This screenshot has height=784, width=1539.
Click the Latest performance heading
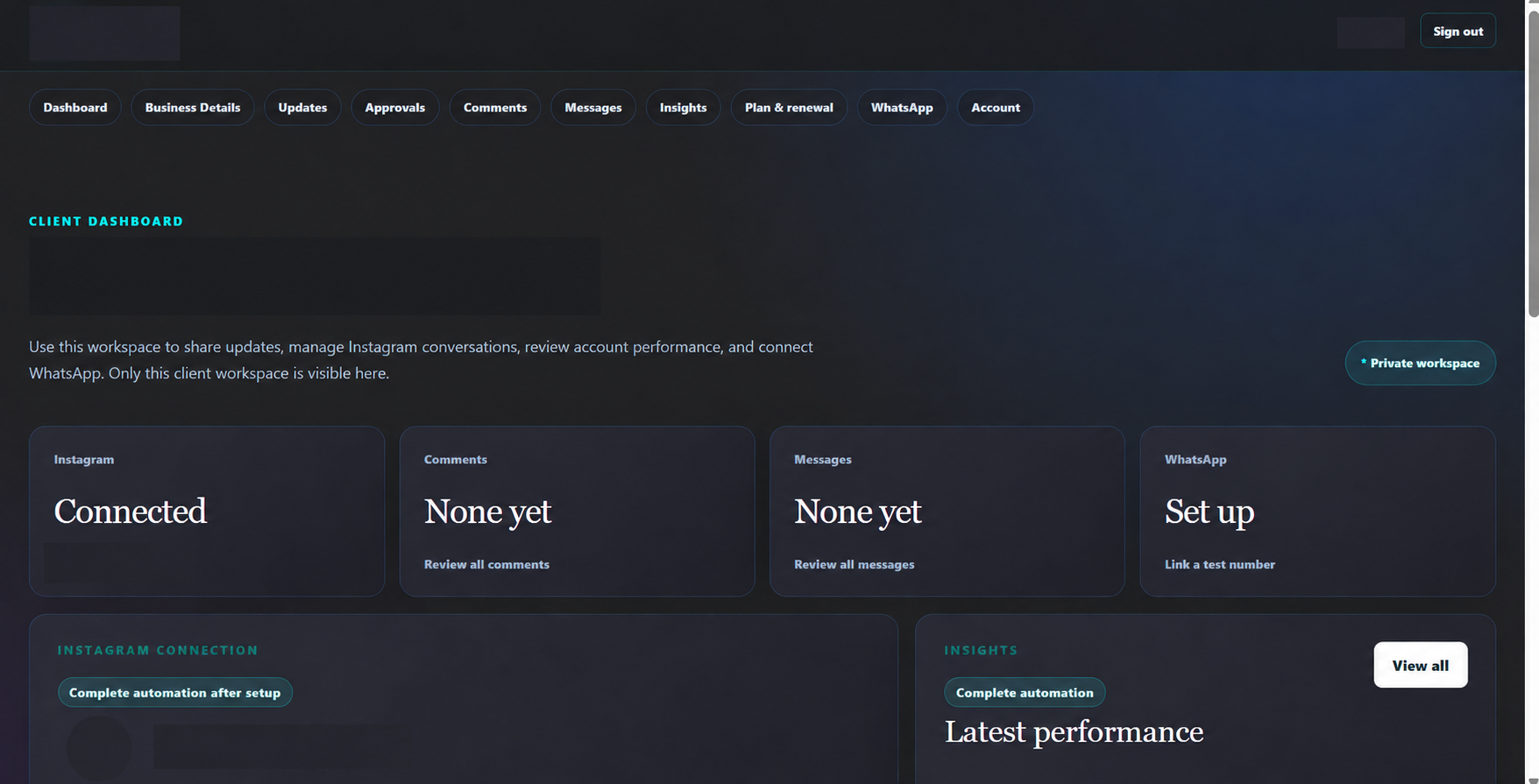pyautogui.click(x=1074, y=731)
